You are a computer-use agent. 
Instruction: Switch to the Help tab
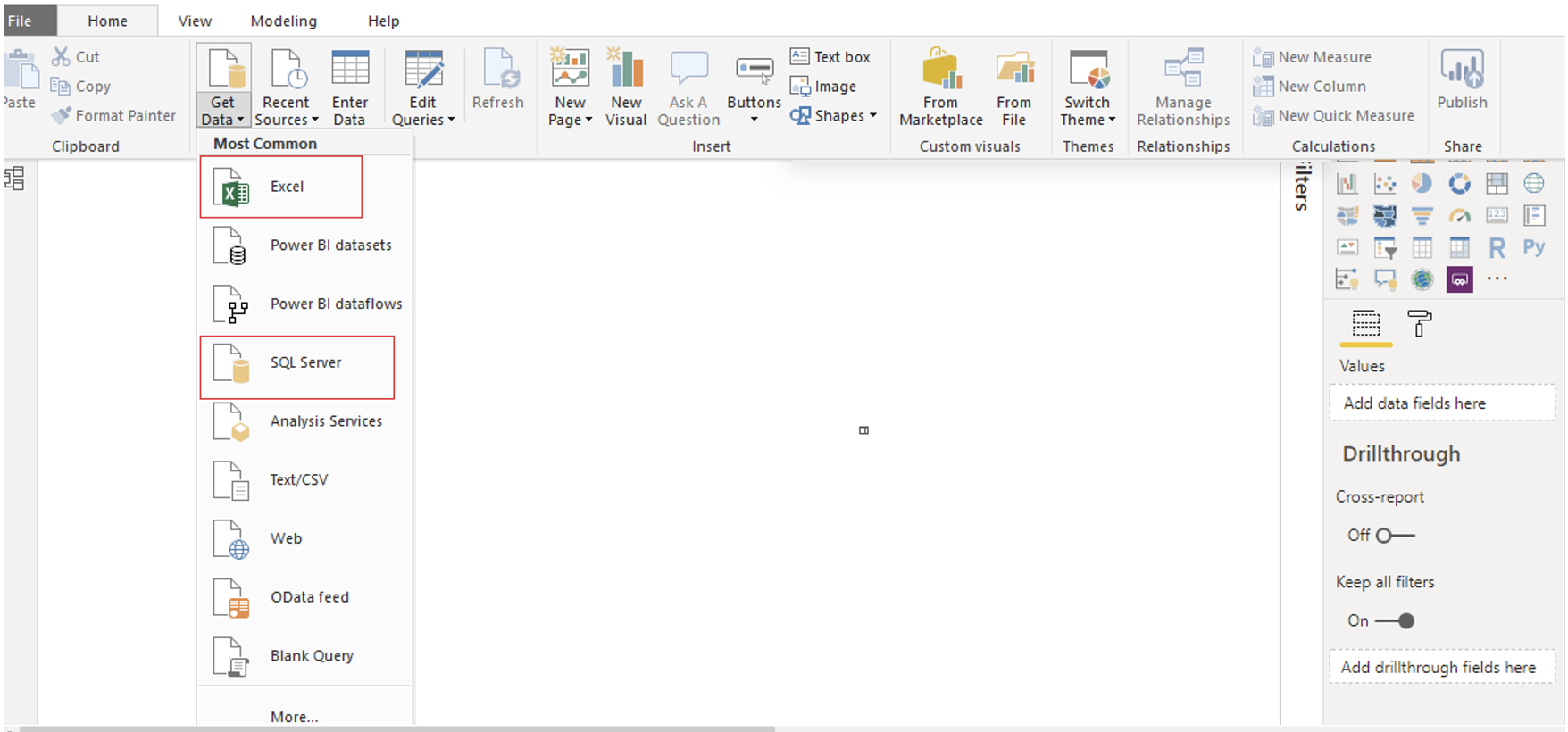(x=383, y=21)
